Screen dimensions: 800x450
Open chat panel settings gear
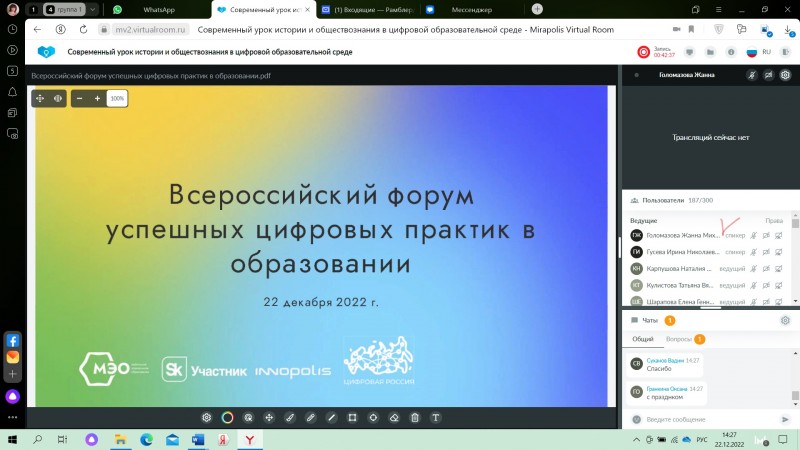pos(785,320)
